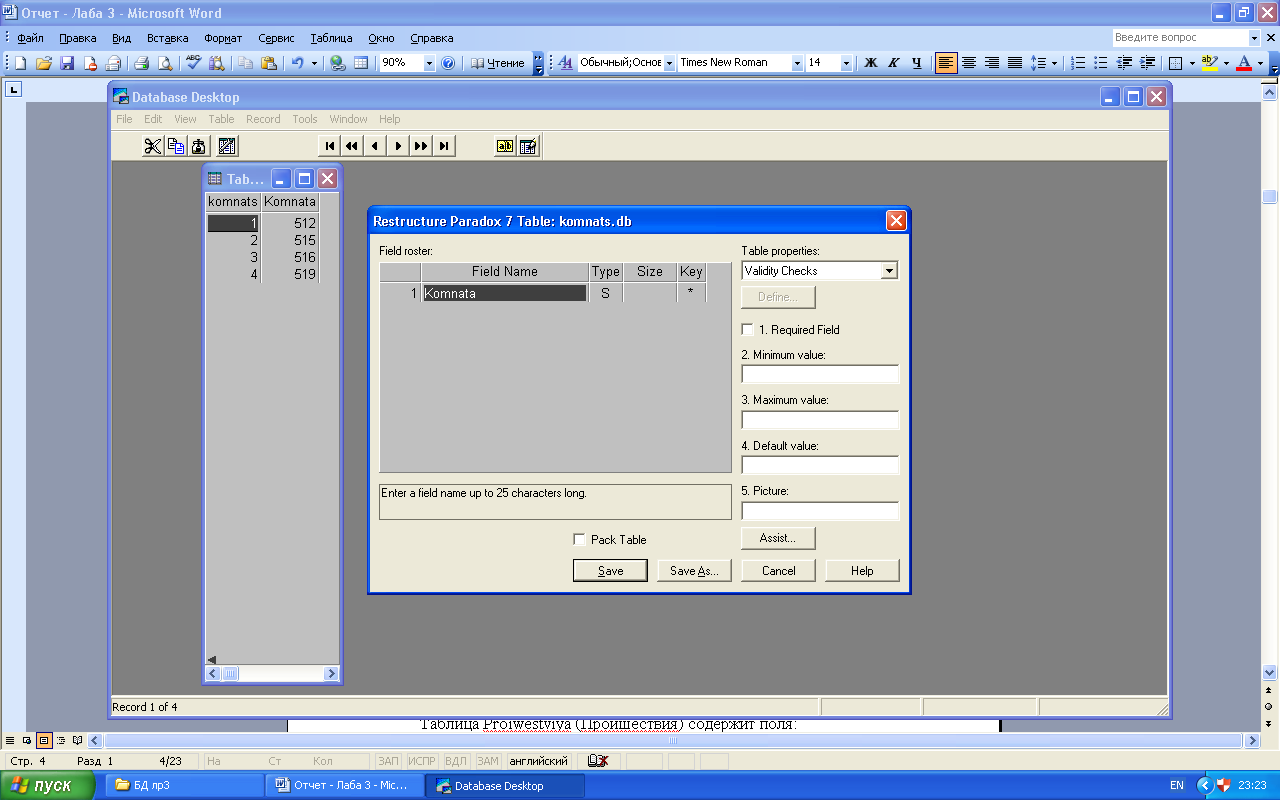1280x800 pixels.
Task: Click Cancel in the Restructure dialog
Action: [778, 571]
